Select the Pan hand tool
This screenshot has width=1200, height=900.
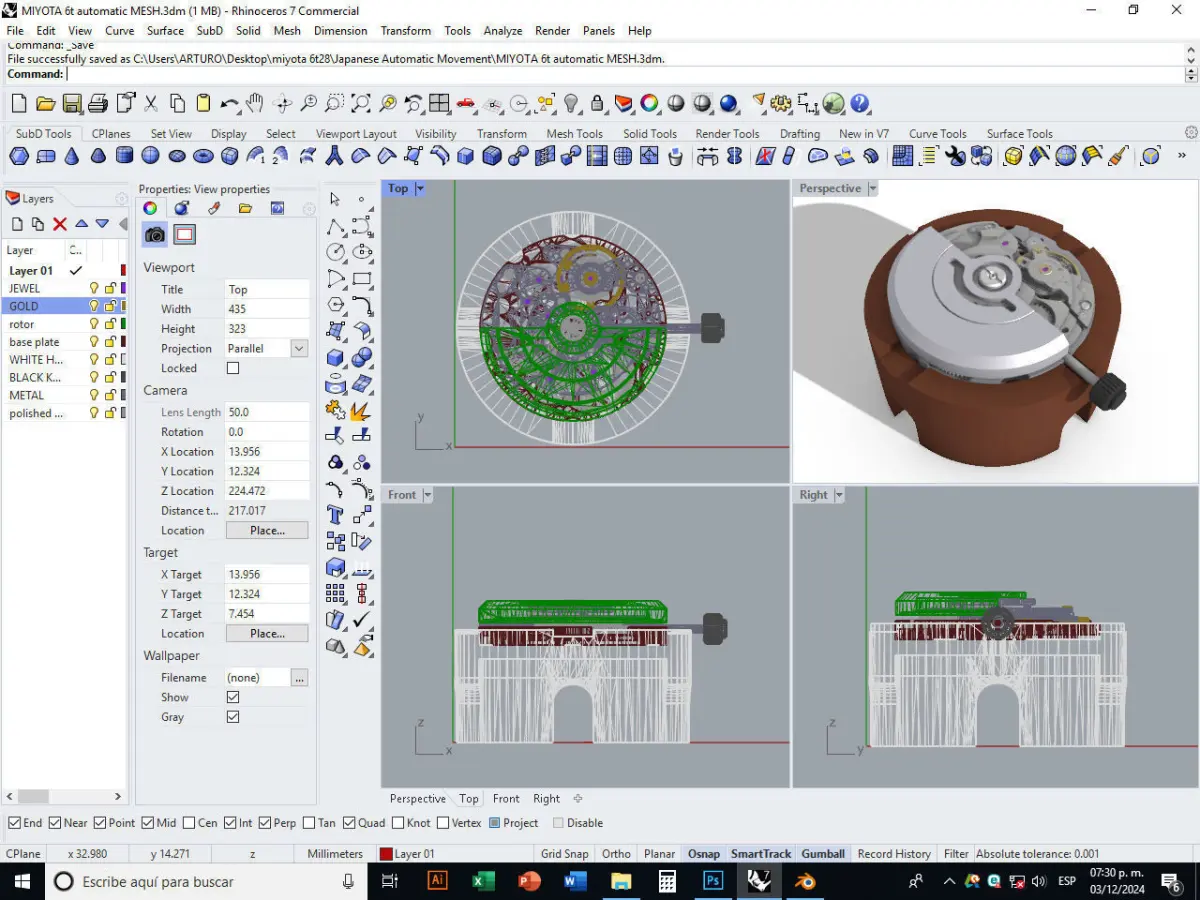click(255, 103)
